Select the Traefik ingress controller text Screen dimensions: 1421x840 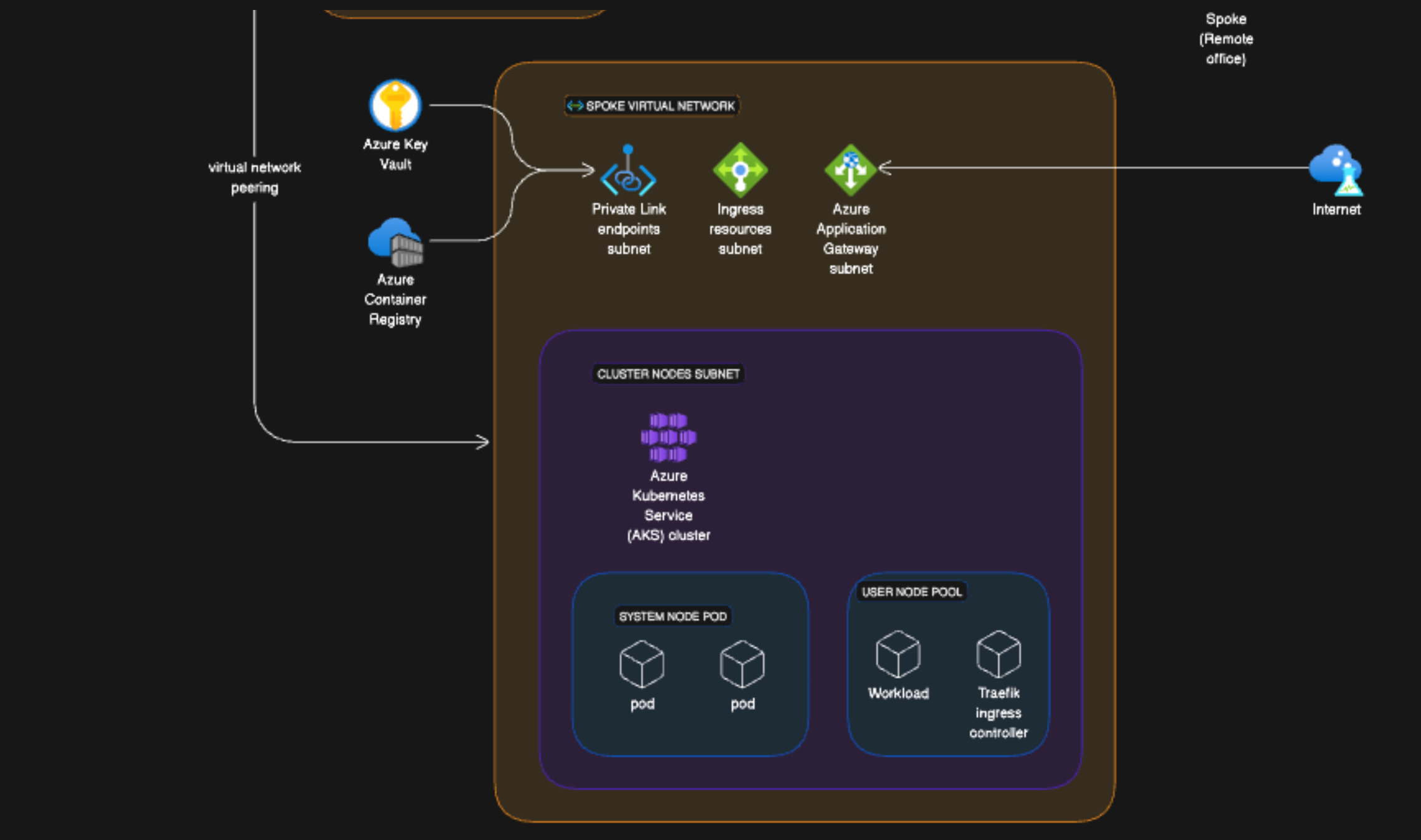pos(998,713)
